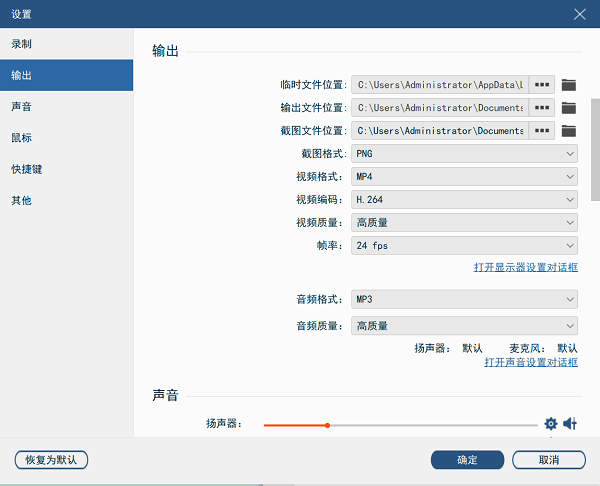Expand the video codec H.264 dropdown
Image resolution: width=600 pixels, height=486 pixels.
[464, 200]
